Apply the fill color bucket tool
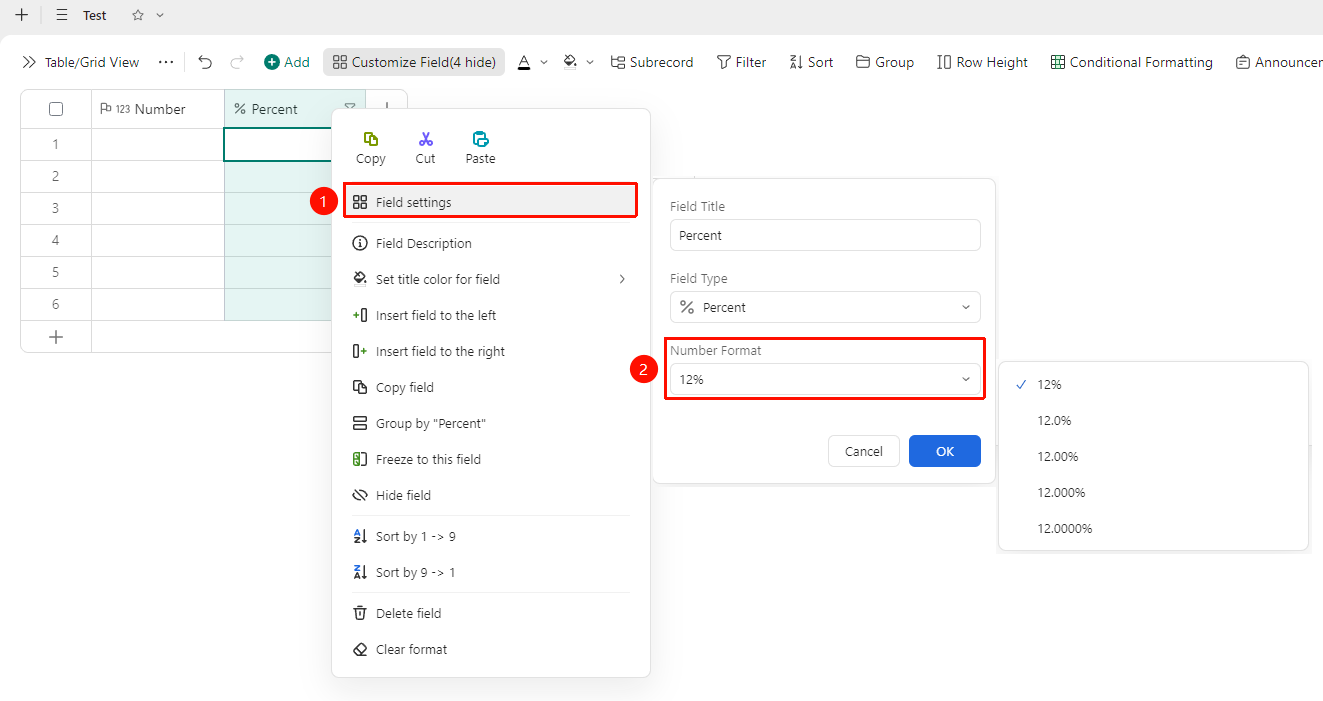This screenshot has height=701, width=1323. click(x=570, y=62)
